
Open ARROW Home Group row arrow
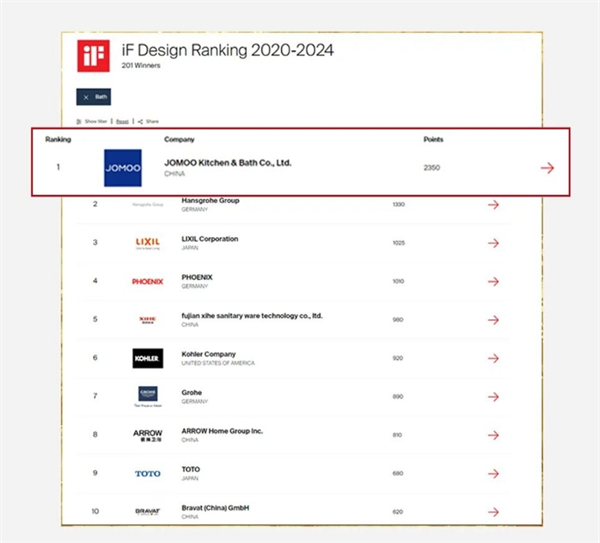click(x=493, y=435)
